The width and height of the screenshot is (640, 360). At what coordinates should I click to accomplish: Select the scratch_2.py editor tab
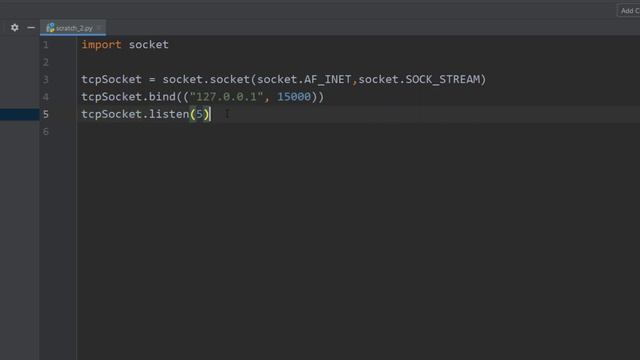tap(73, 28)
